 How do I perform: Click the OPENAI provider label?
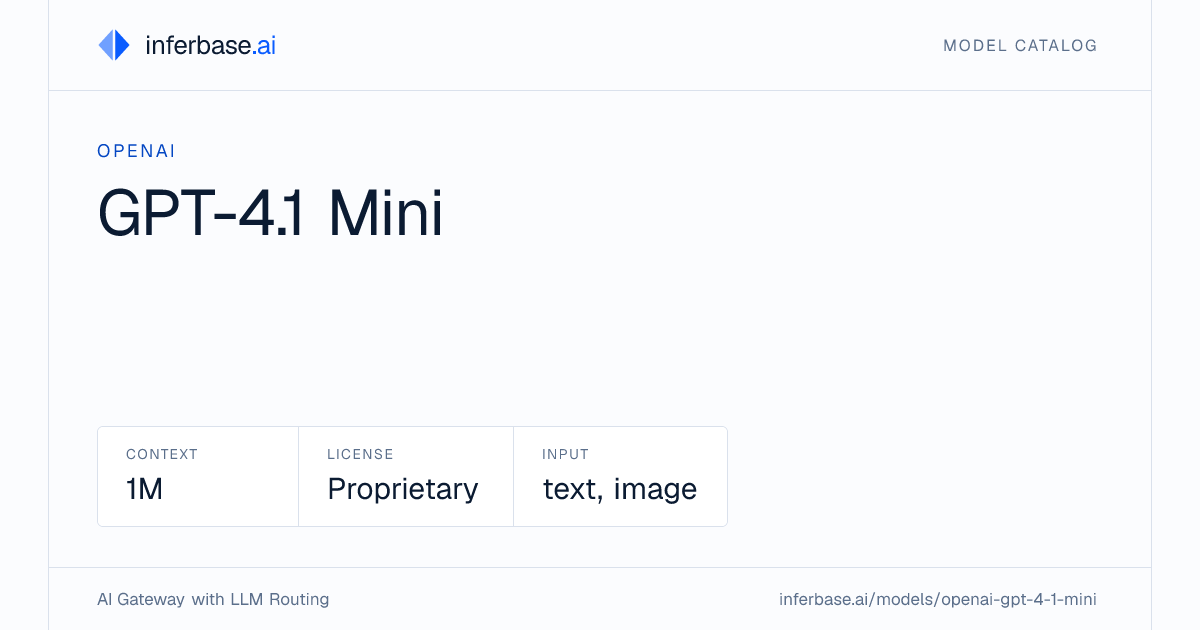[x=137, y=151]
